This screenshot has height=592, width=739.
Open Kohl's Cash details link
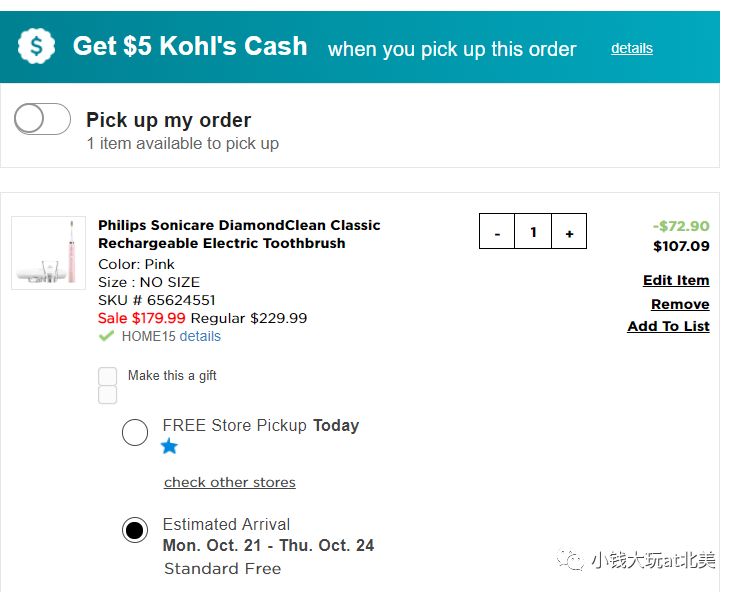tap(632, 48)
